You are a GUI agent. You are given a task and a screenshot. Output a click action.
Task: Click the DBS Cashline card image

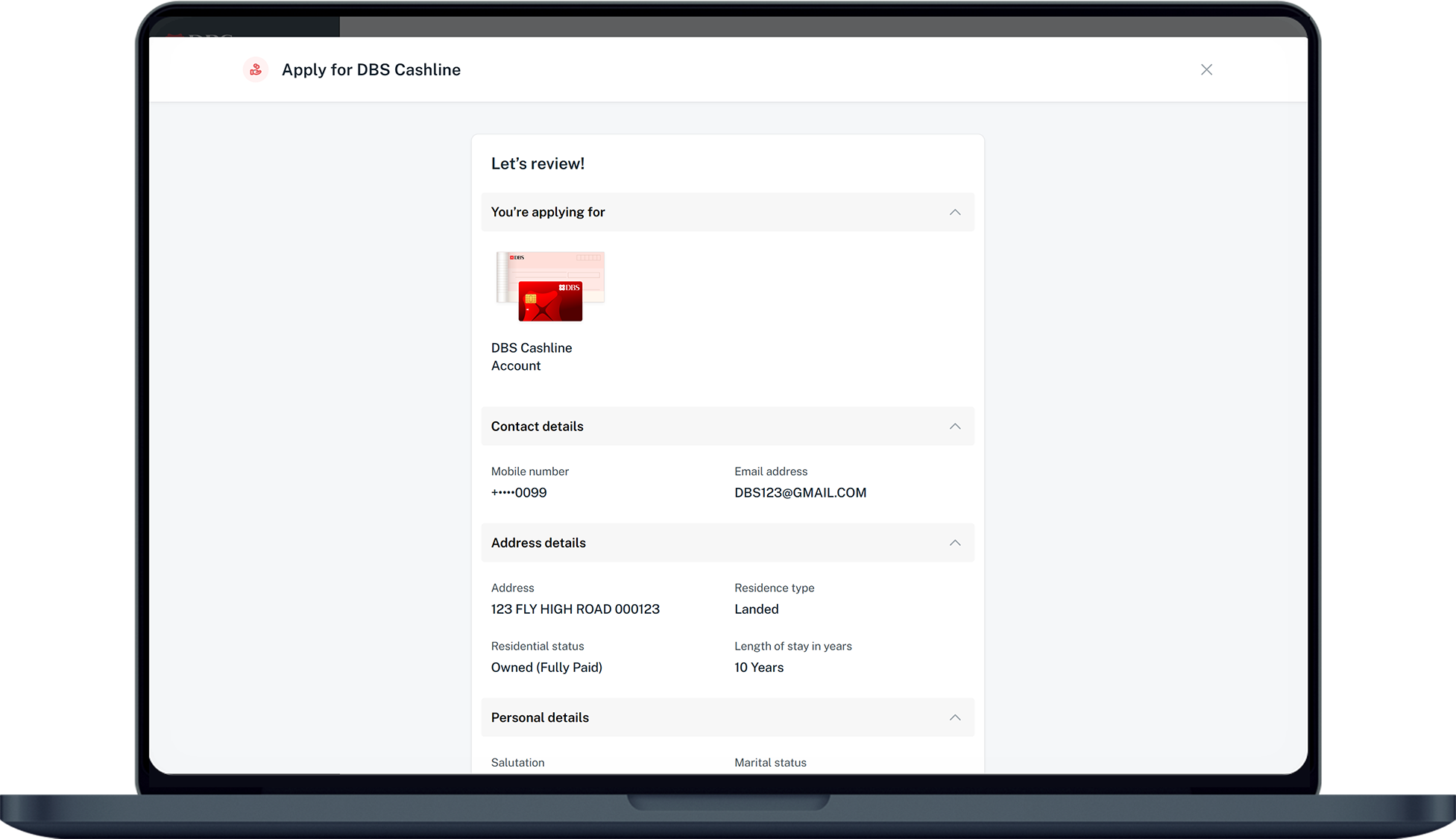(x=550, y=287)
